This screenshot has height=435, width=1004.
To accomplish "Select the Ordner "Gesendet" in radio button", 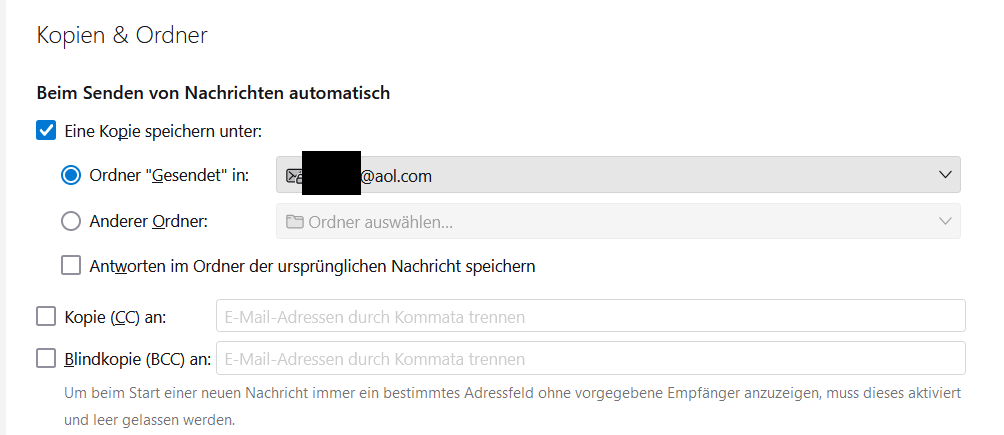I will 71,175.
